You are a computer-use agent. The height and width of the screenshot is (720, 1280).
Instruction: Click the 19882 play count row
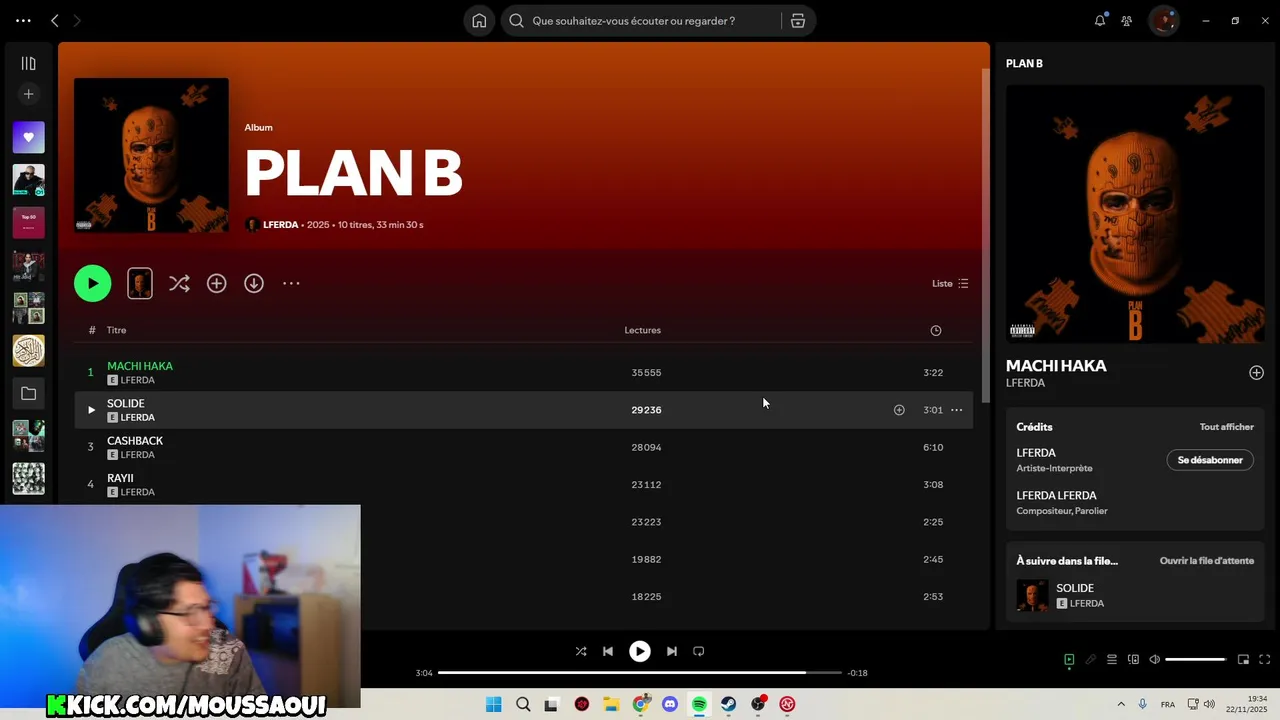click(646, 559)
